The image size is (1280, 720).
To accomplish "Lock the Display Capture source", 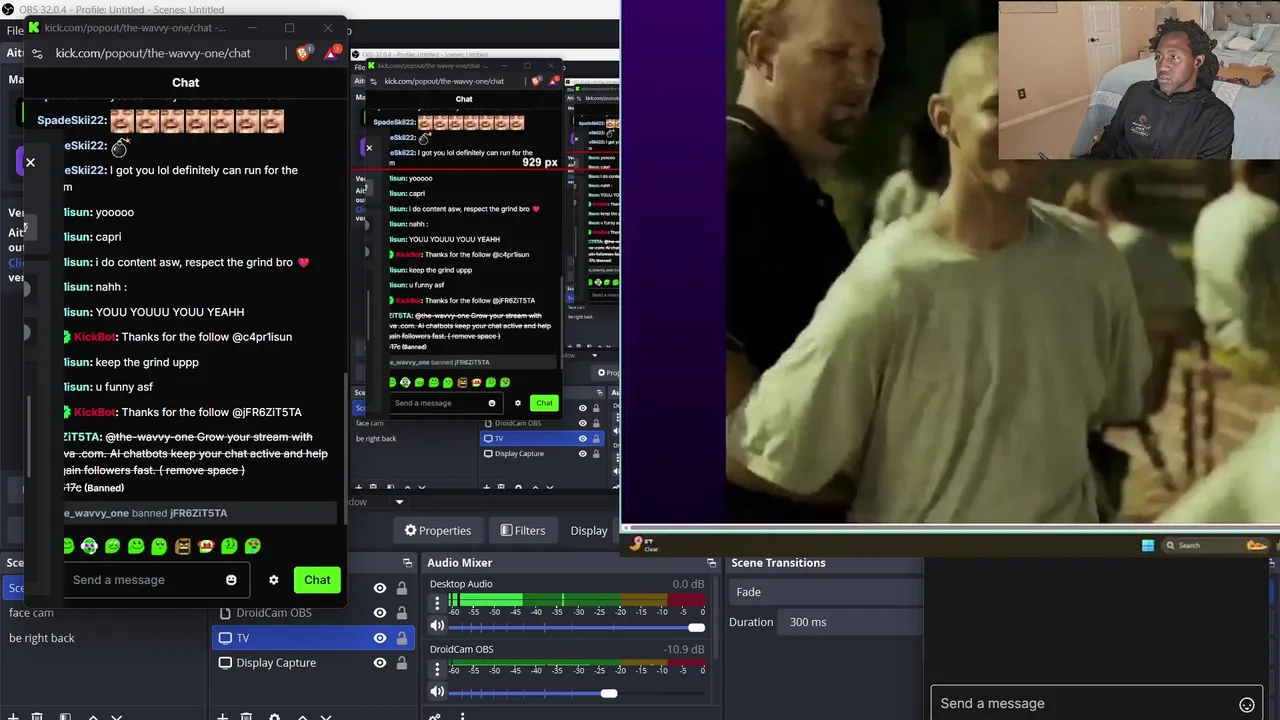I will tap(402, 663).
